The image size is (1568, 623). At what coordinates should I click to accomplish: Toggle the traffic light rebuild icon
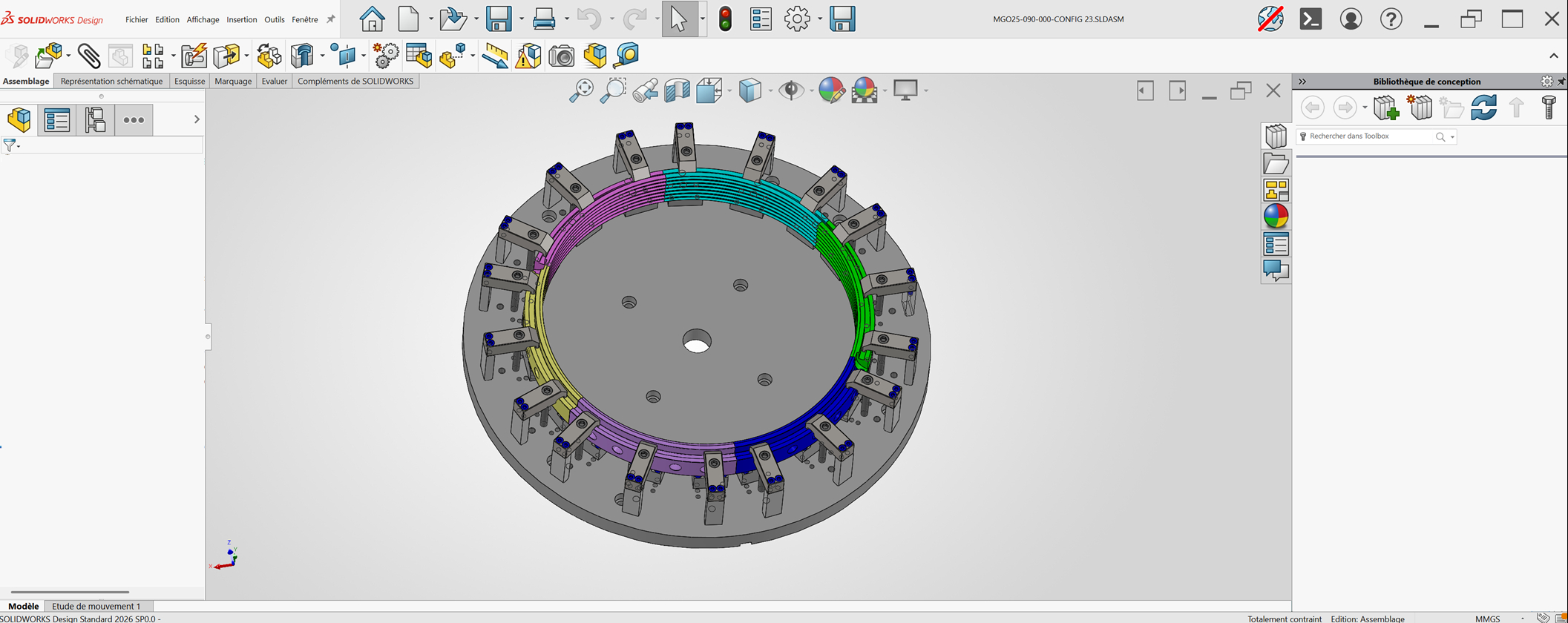coord(725,19)
